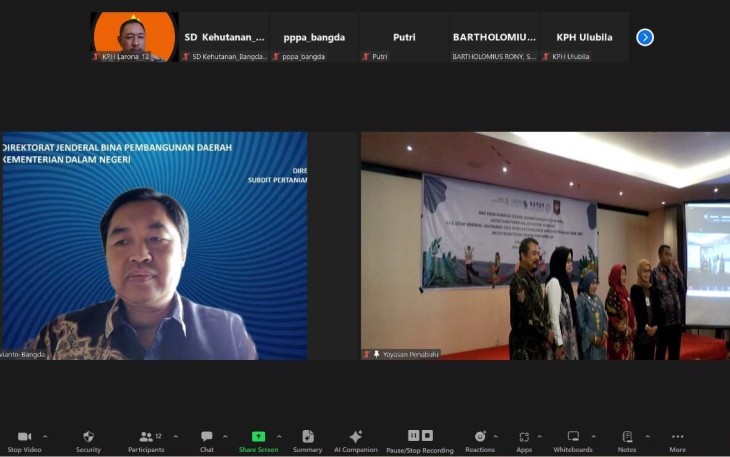Expand the Chat options caret
Viewport: 730px width, 457px height.
[x=225, y=437]
